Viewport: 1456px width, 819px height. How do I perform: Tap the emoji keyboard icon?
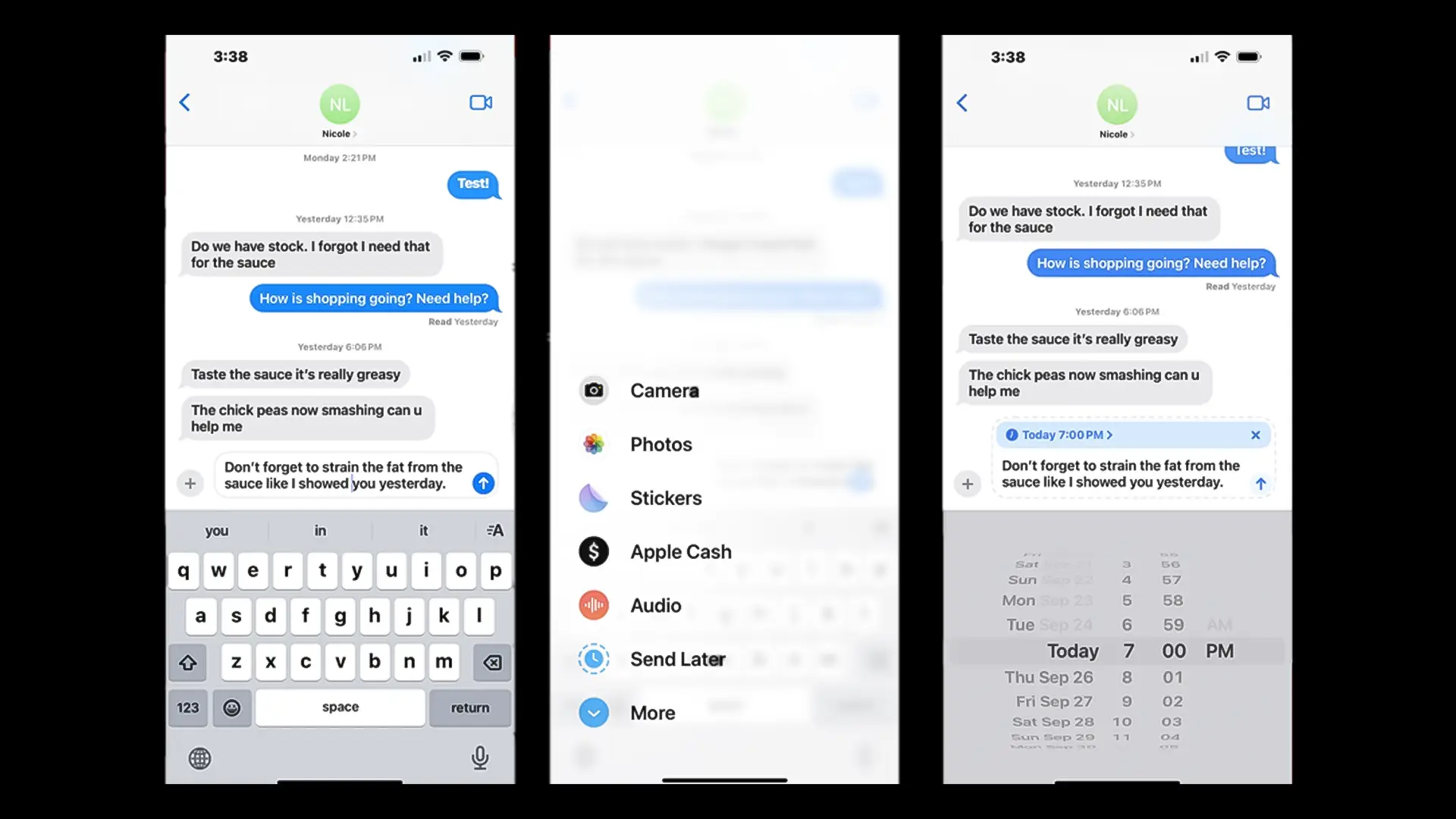(x=231, y=706)
